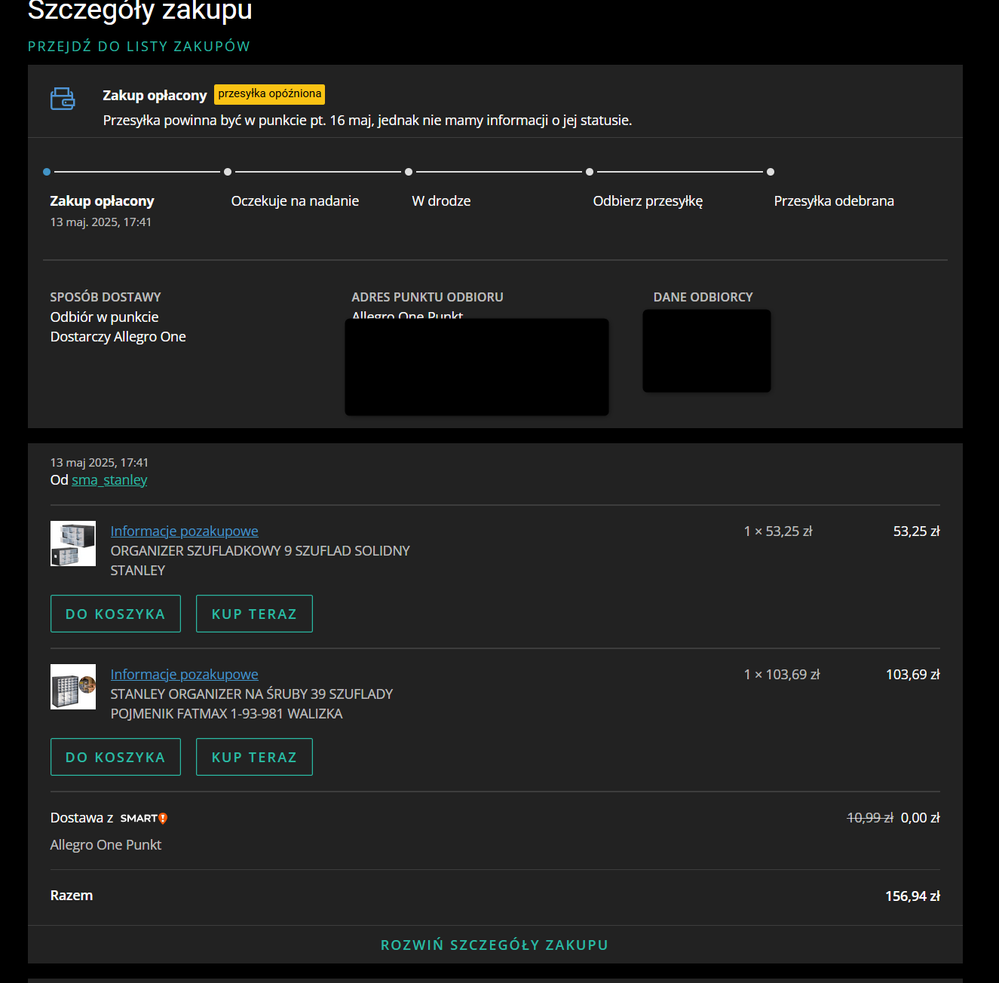
Task: Click the 'przesyłka opóźniona' yellow badge
Action: pyautogui.click(x=269, y=94)
